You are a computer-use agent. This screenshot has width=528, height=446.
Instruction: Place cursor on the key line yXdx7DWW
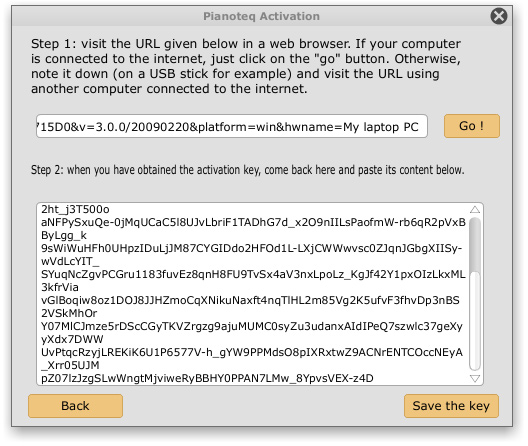(x=72, y=339)
